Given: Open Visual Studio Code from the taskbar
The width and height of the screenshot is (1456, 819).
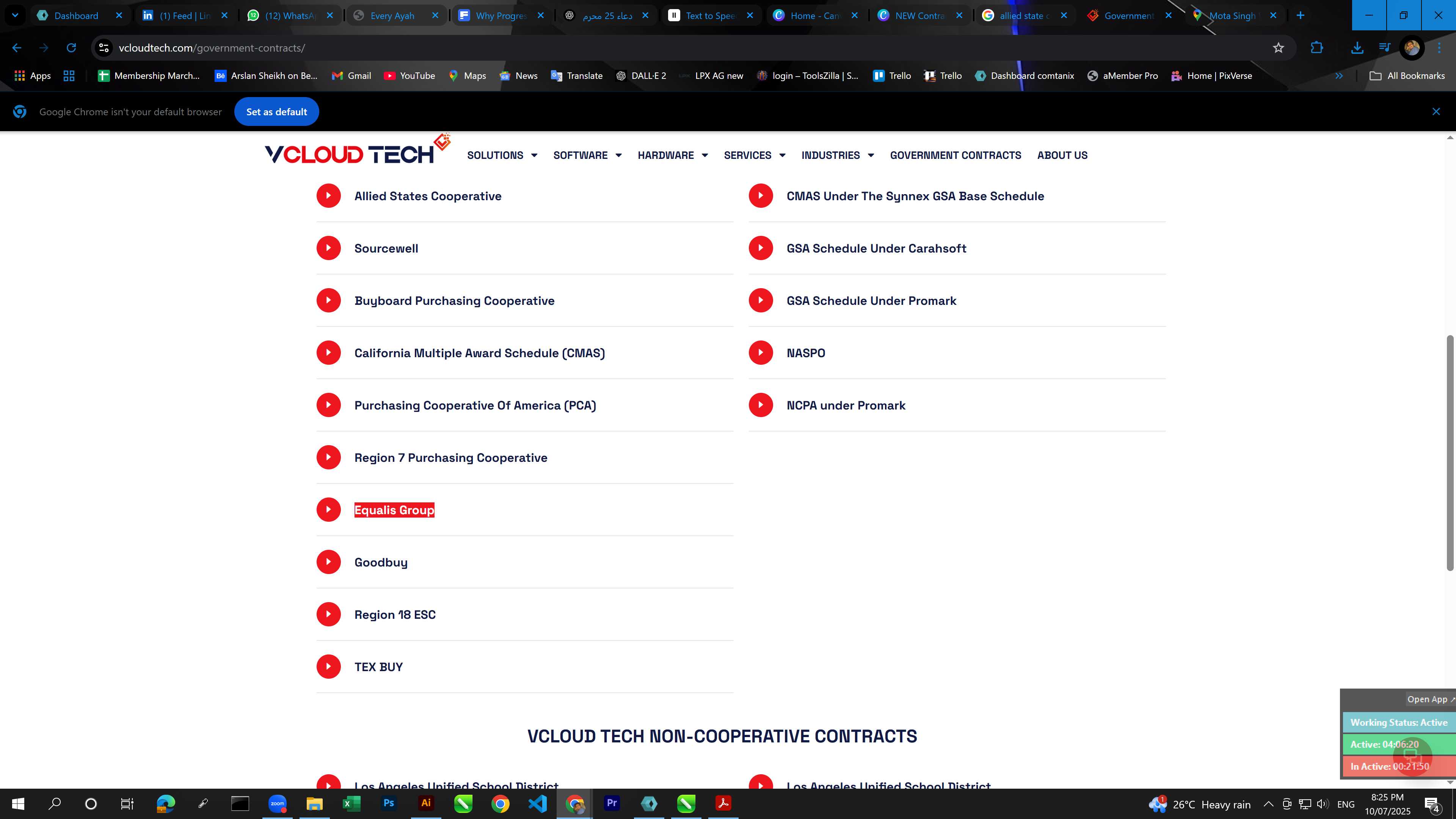Looking at the screenshot, I should point(537,803).
